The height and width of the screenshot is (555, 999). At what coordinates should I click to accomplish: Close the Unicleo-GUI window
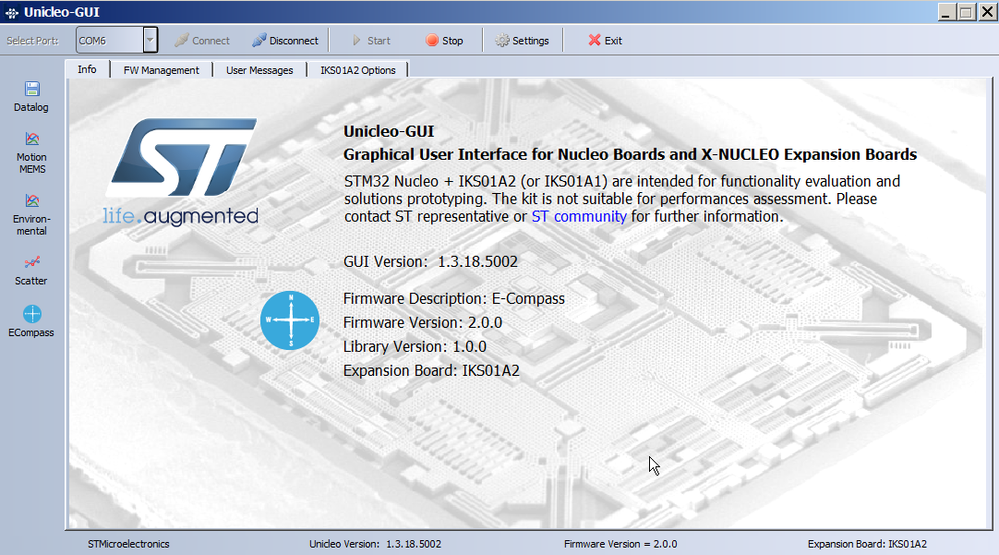(988, 12)
